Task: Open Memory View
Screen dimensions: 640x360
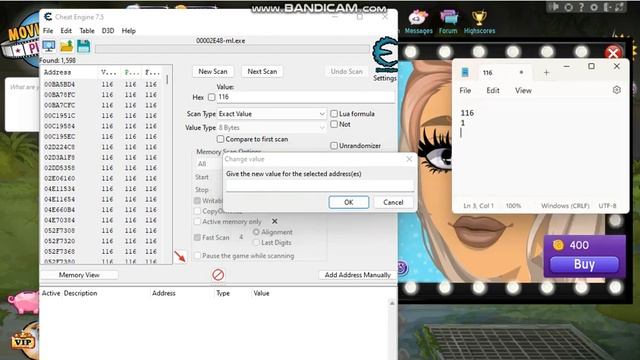Action: point(79,275)
